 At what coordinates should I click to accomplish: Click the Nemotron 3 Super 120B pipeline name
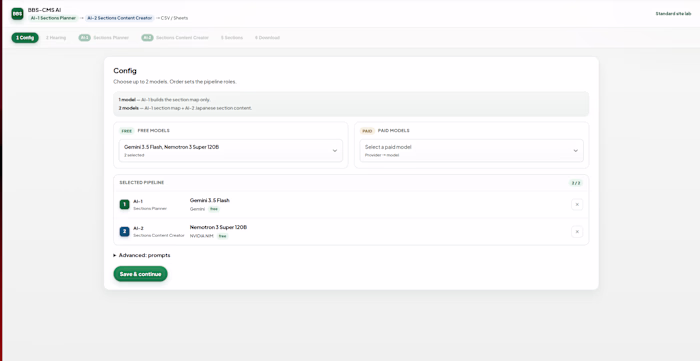point(218,227)
